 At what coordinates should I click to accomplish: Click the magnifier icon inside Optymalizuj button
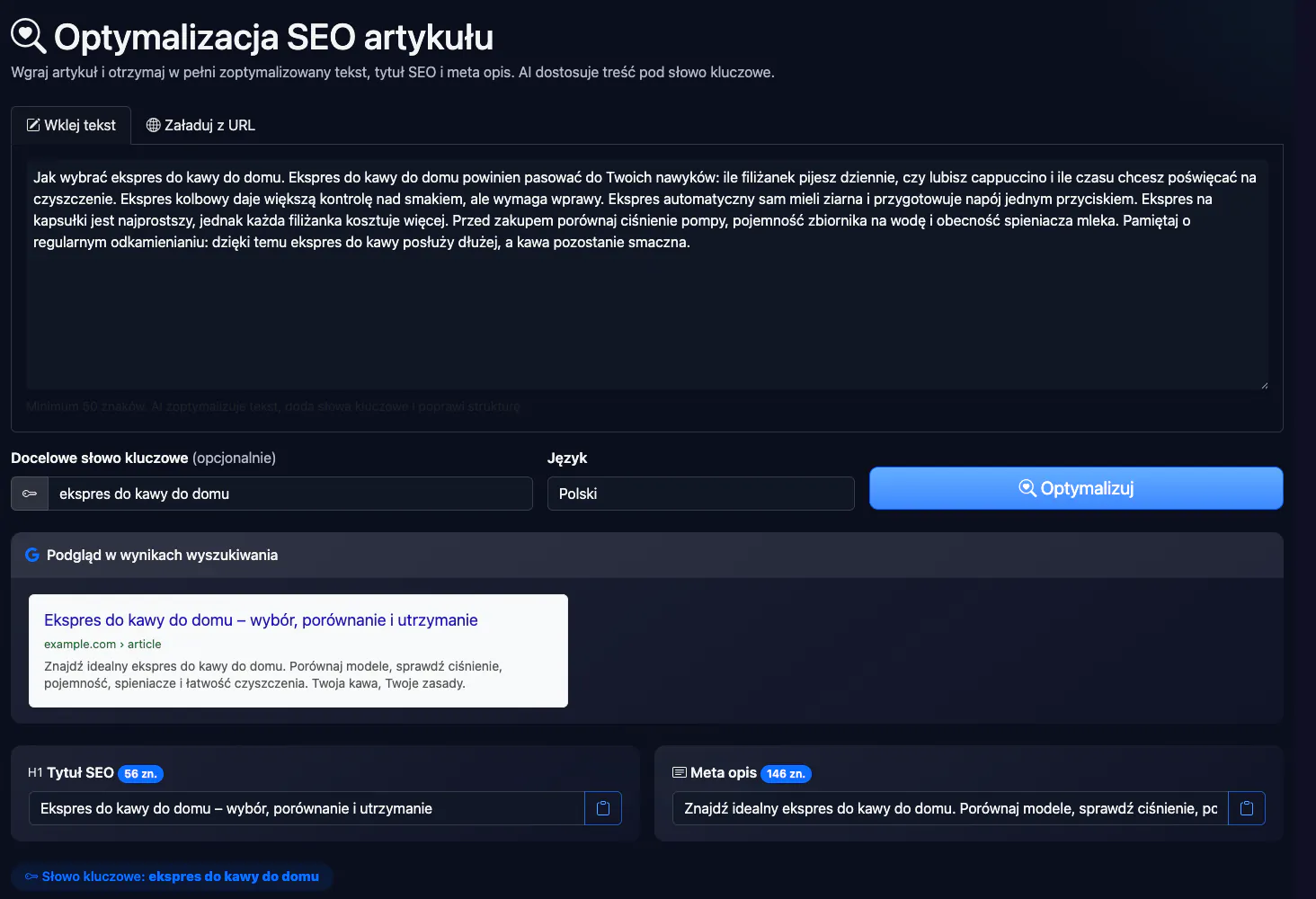[x=1027, y=488]
